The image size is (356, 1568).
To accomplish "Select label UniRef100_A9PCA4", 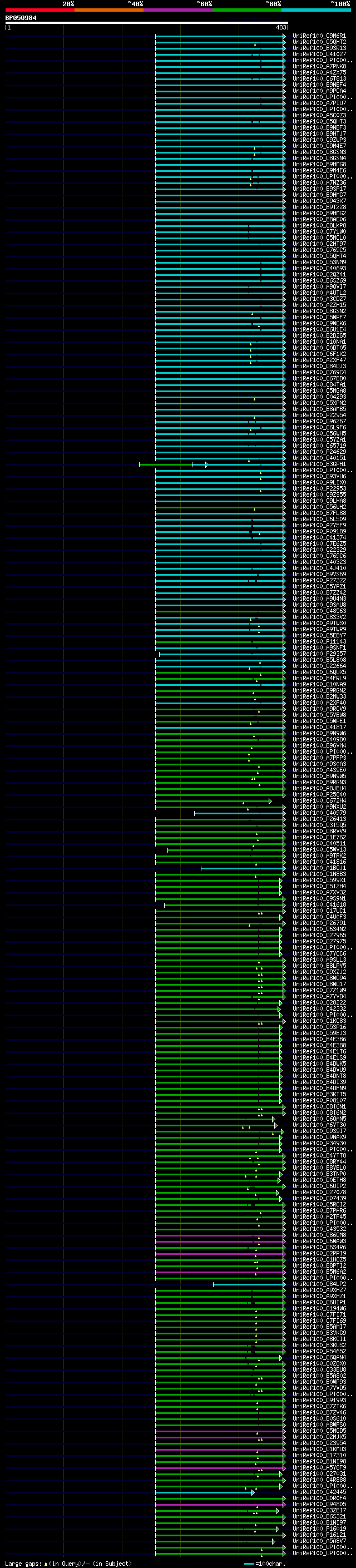I will (319, 91).
